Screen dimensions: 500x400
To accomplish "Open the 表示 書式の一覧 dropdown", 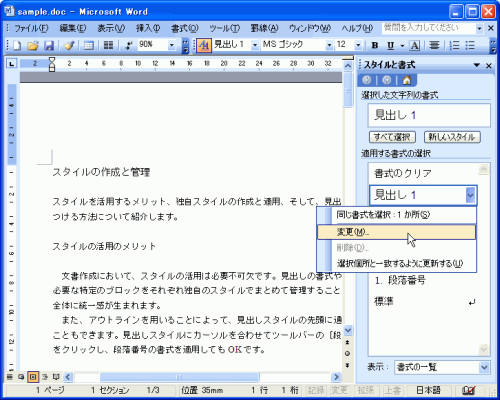I will 484,367.
